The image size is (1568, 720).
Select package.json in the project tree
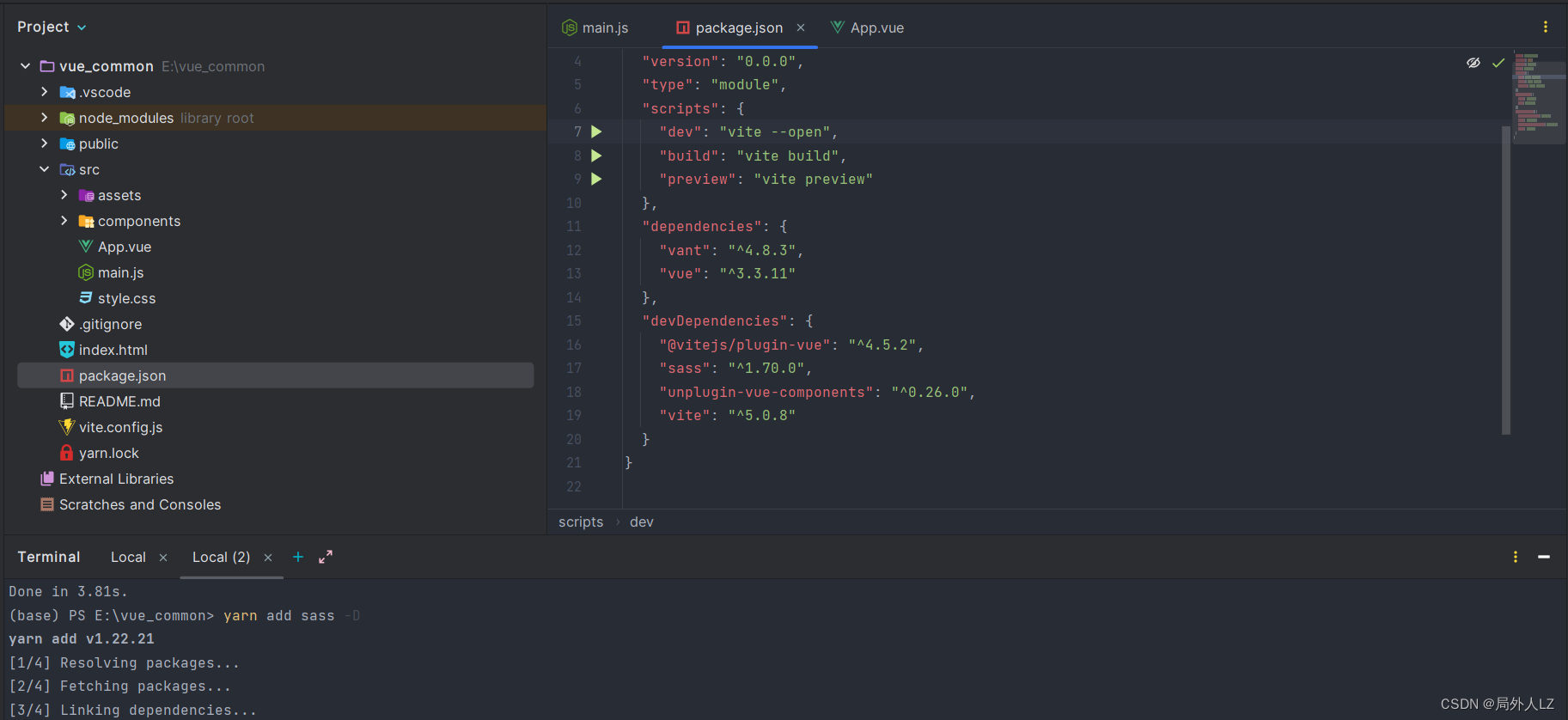(276, 375)
